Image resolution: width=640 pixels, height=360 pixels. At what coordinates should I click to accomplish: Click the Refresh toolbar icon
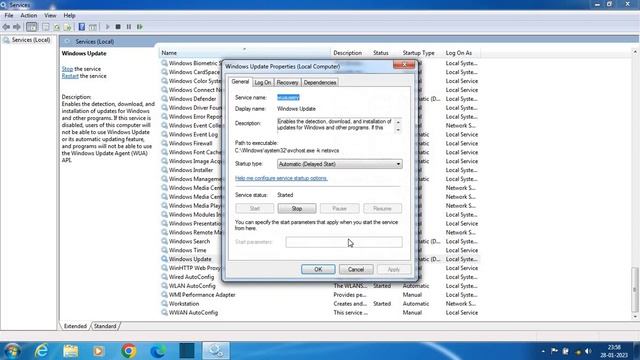pos(57,27)
